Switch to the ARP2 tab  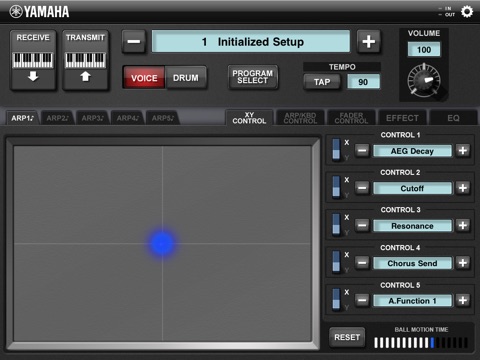[57, 118]
